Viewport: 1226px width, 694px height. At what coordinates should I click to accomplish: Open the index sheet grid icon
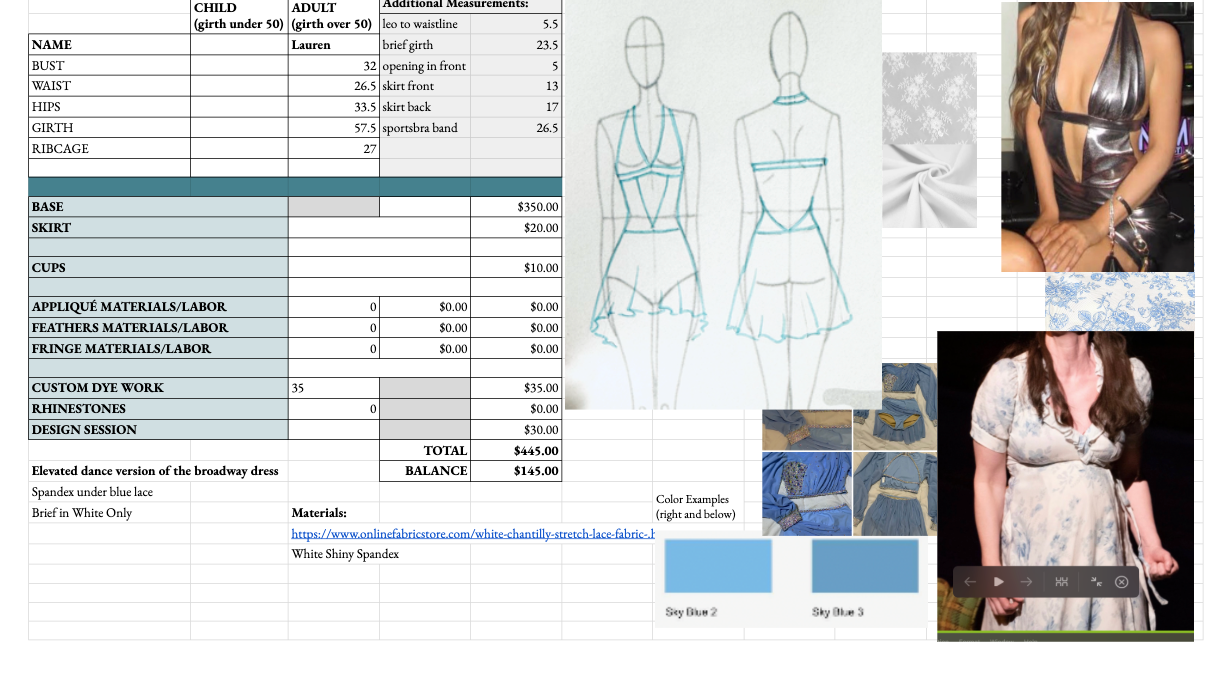tap(1062, 582)
